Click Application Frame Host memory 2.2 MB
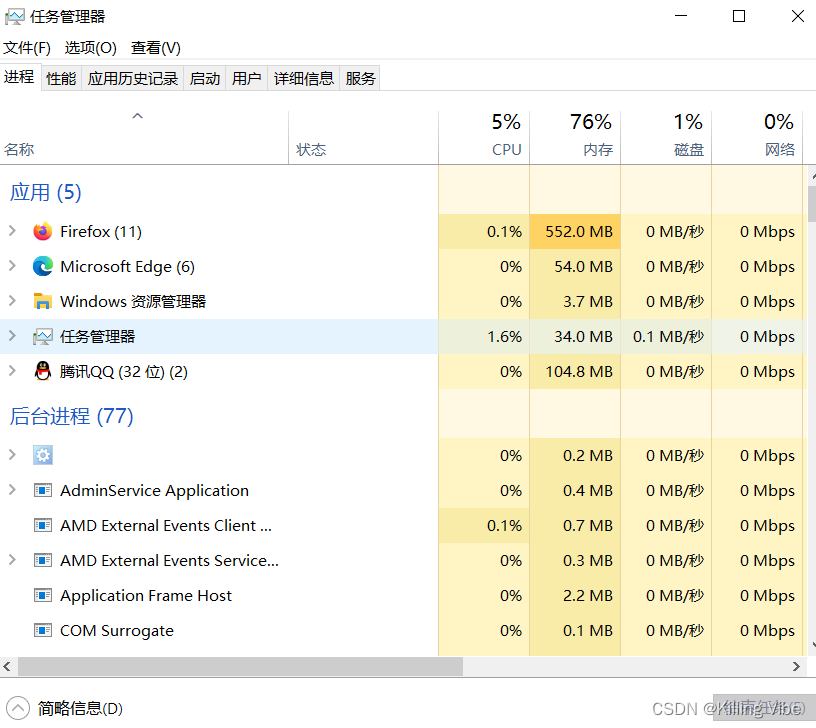The width and height of the screenshot is (816, 728). tap(588, 595)
